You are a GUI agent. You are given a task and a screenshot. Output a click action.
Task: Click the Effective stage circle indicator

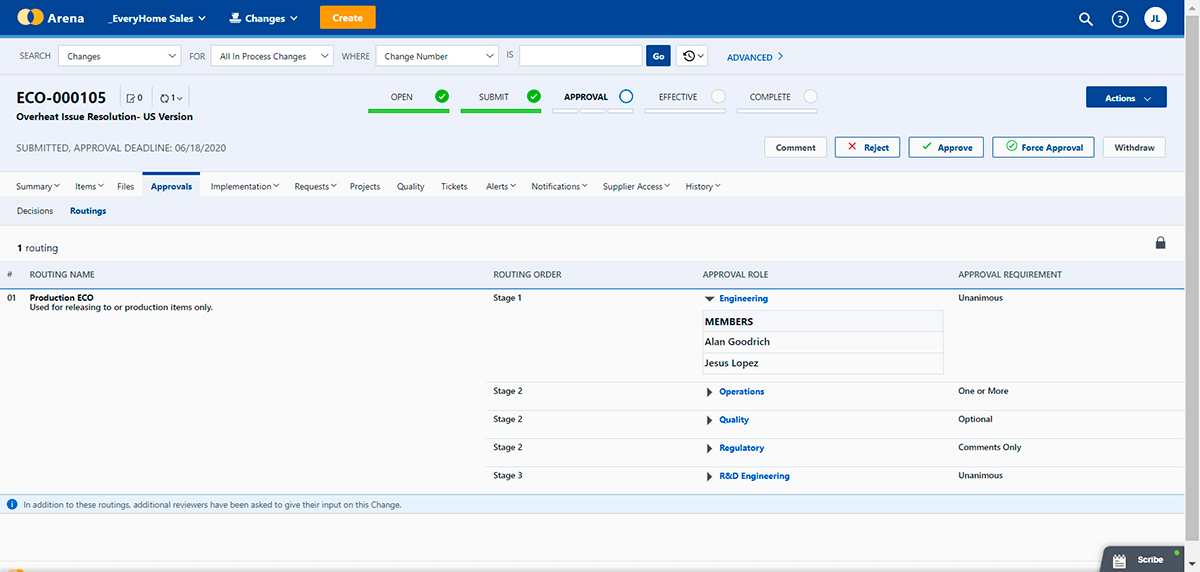tap(718, 97)
